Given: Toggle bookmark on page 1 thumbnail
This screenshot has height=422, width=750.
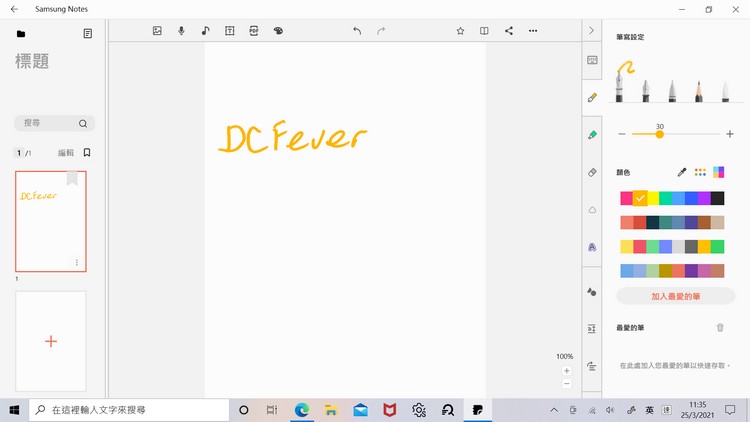Looking at the screenshot, I should click(x=72, y=178).
